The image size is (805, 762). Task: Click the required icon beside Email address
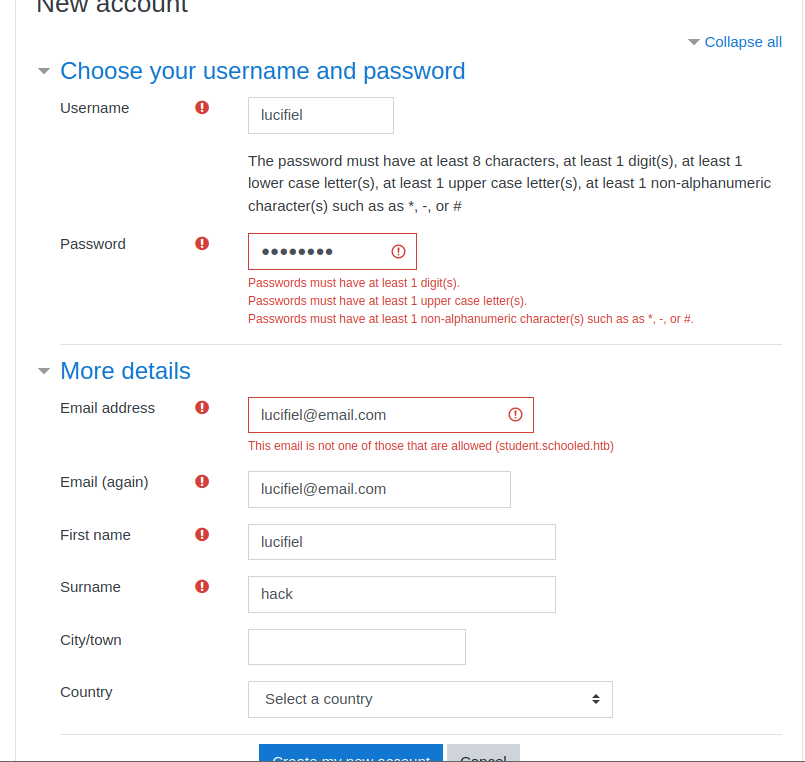click(x=202, y=408)
